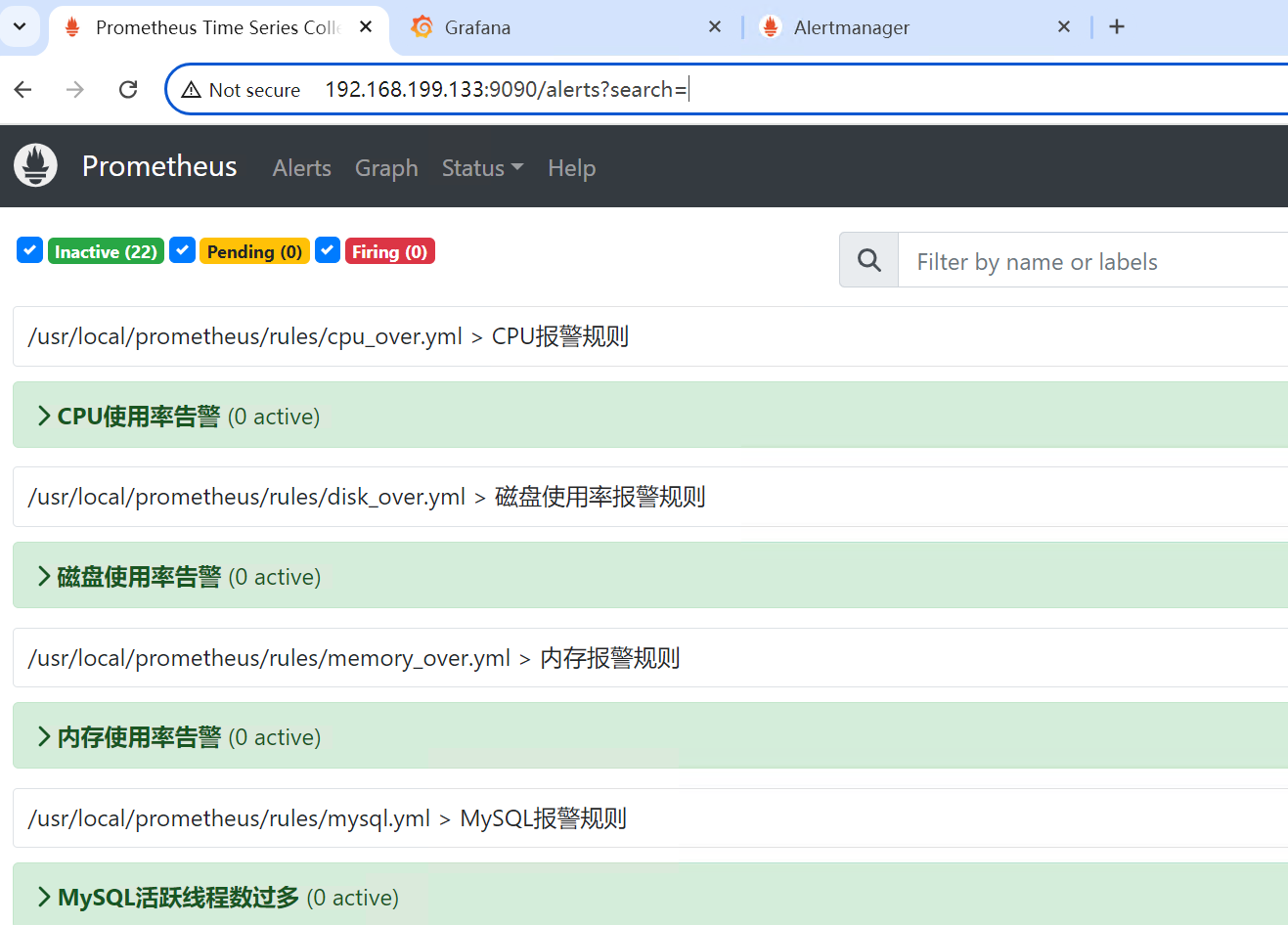Close the Alertmanager tab
1288x925 pixels.
click(1064, 27)
